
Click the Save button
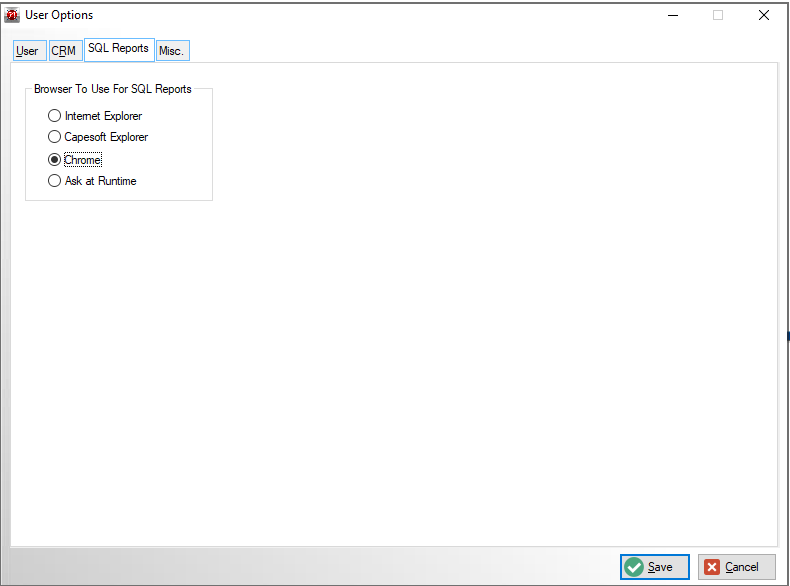[654, 567]
